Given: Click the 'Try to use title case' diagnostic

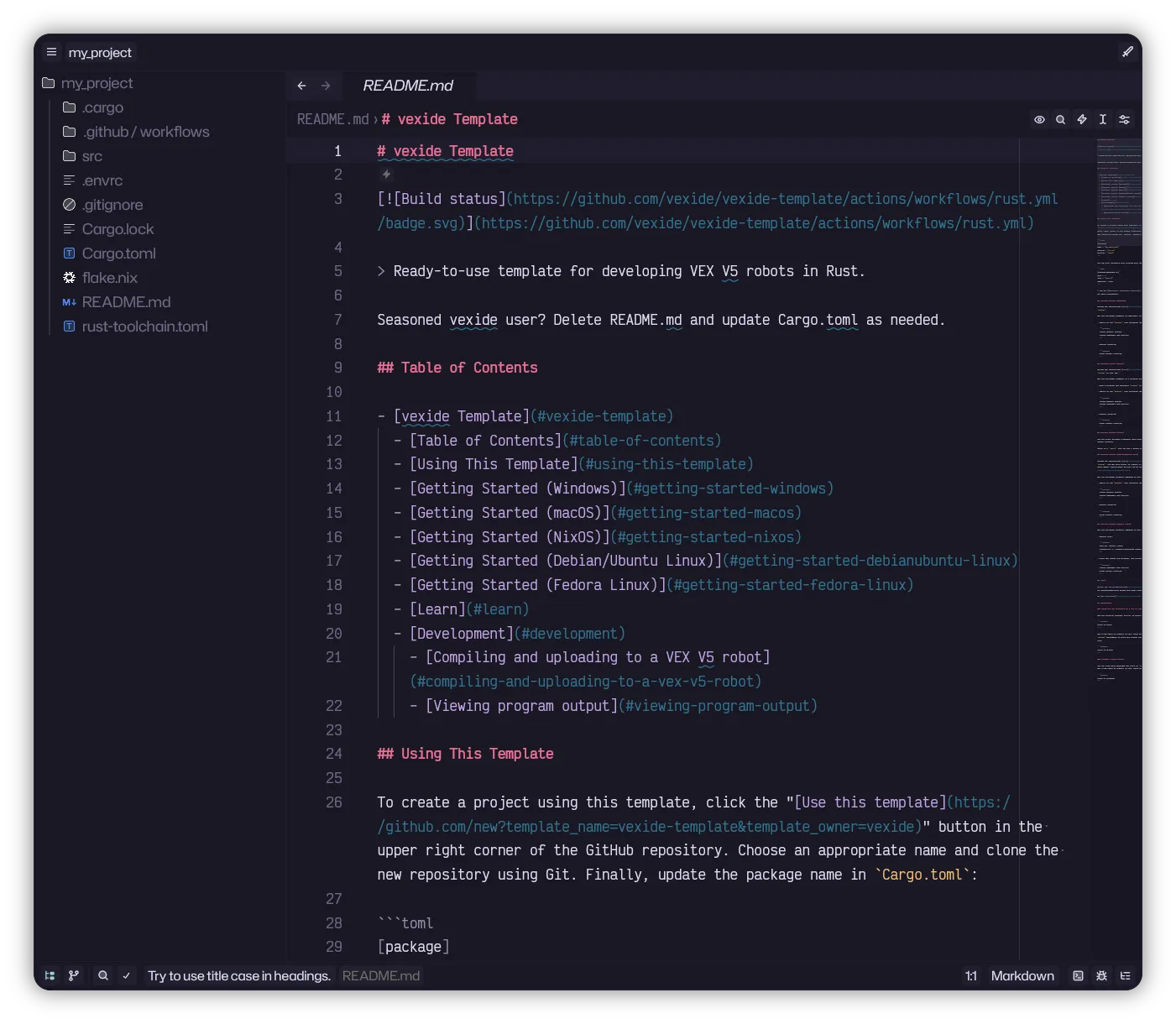Looking at the screenshot, I should [x=239, y=975].
